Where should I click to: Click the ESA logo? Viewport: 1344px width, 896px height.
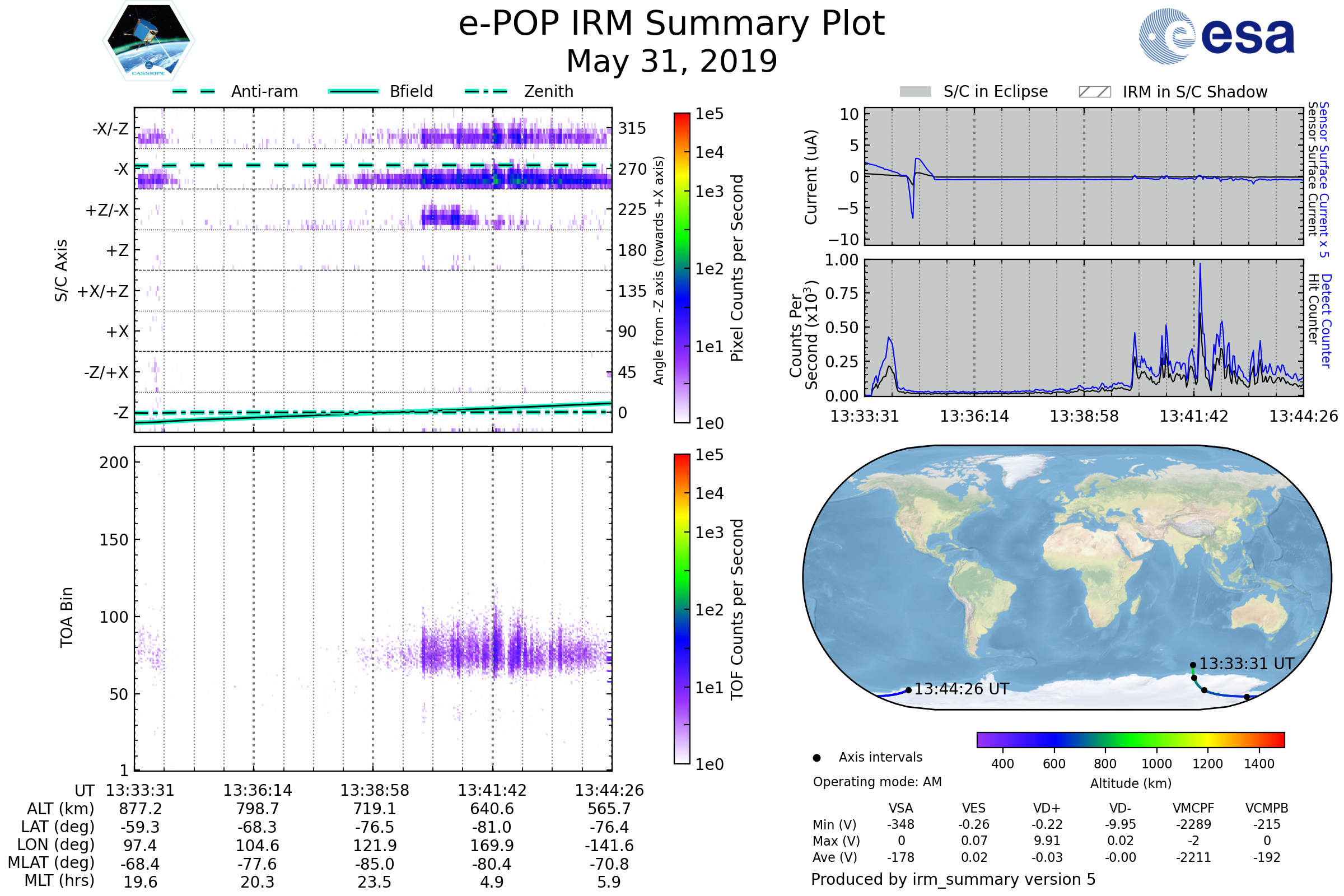click(1216, 36)
